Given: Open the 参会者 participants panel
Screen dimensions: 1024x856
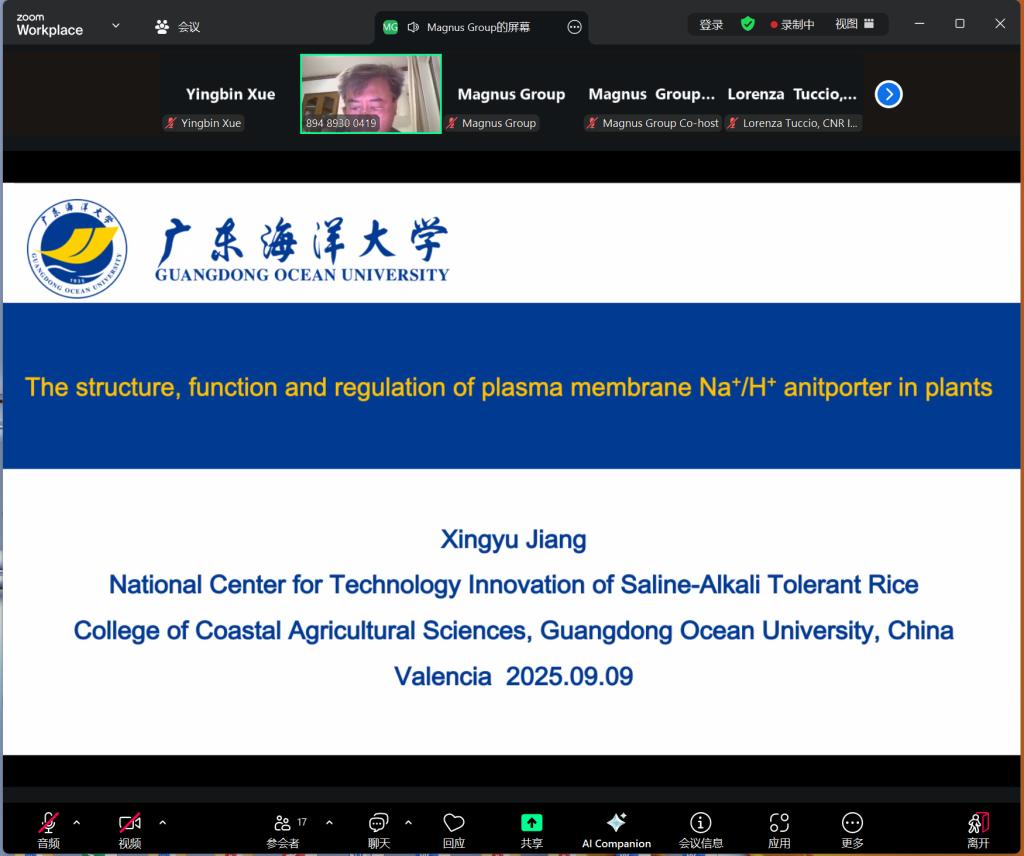Looking at the screenshot, I should [x=284, y=829].
